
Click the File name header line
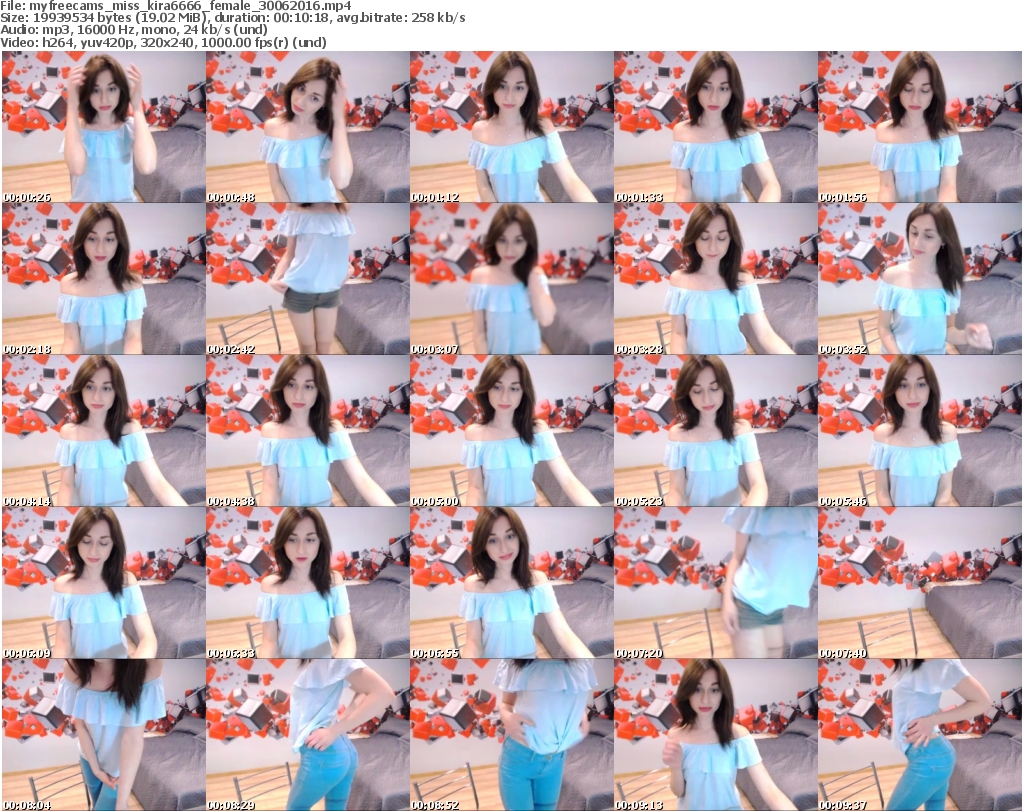[x=176, y=6]
